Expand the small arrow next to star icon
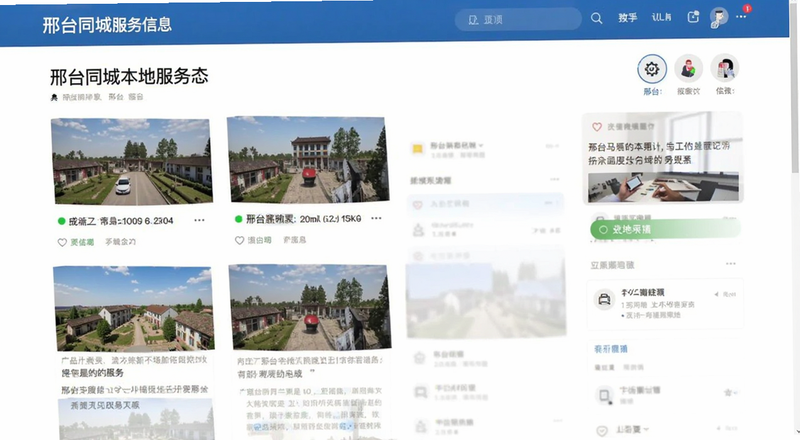 click(736, 393)
